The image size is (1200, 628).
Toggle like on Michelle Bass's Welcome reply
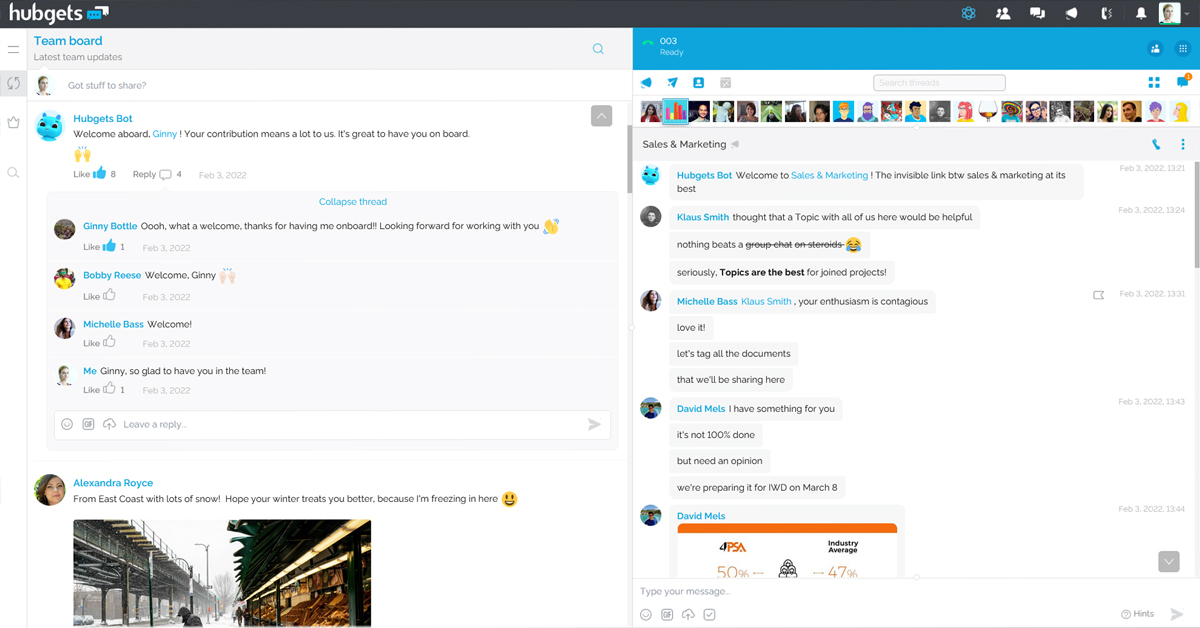click(x=108, y=343)
